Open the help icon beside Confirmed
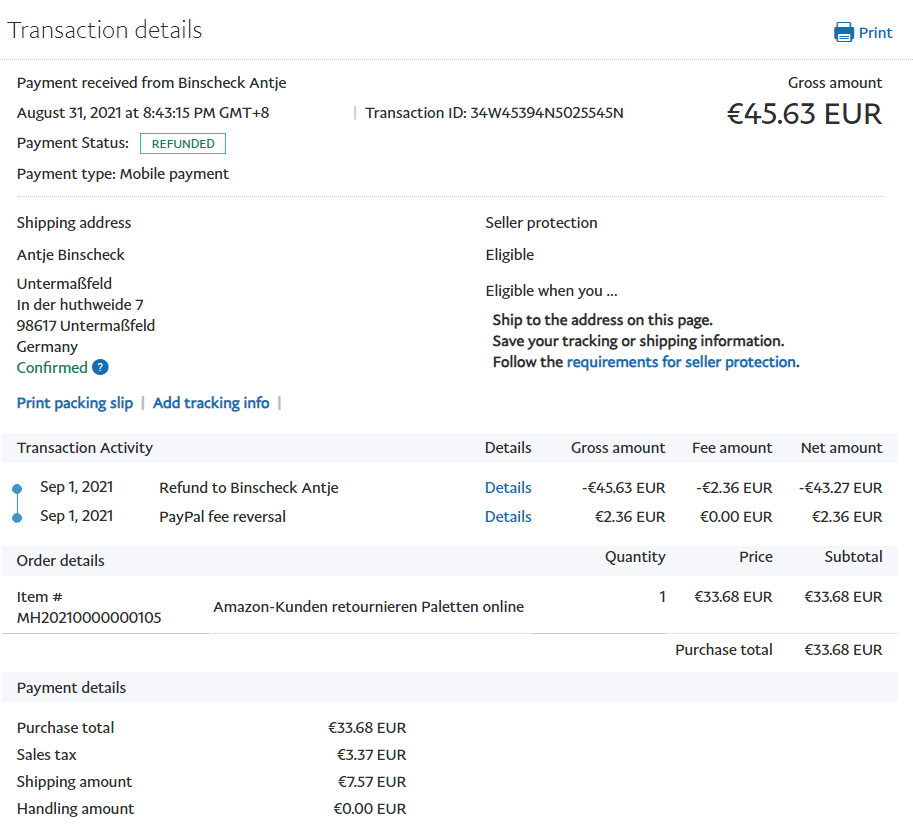The width and height of the screenshot is (913, 826). [x=100, y=367]
